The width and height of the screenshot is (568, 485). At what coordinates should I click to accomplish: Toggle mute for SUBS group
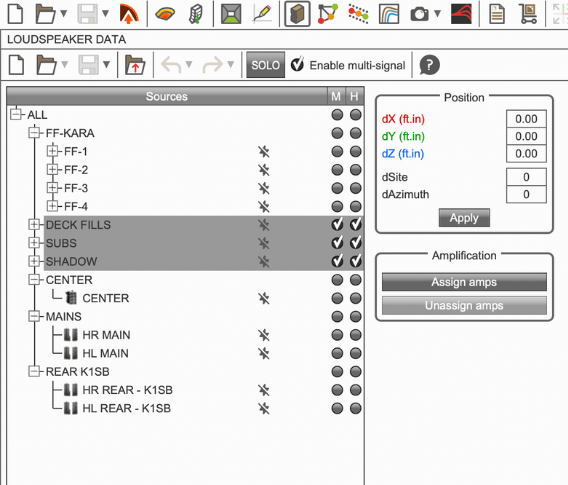tap(337, 242)
